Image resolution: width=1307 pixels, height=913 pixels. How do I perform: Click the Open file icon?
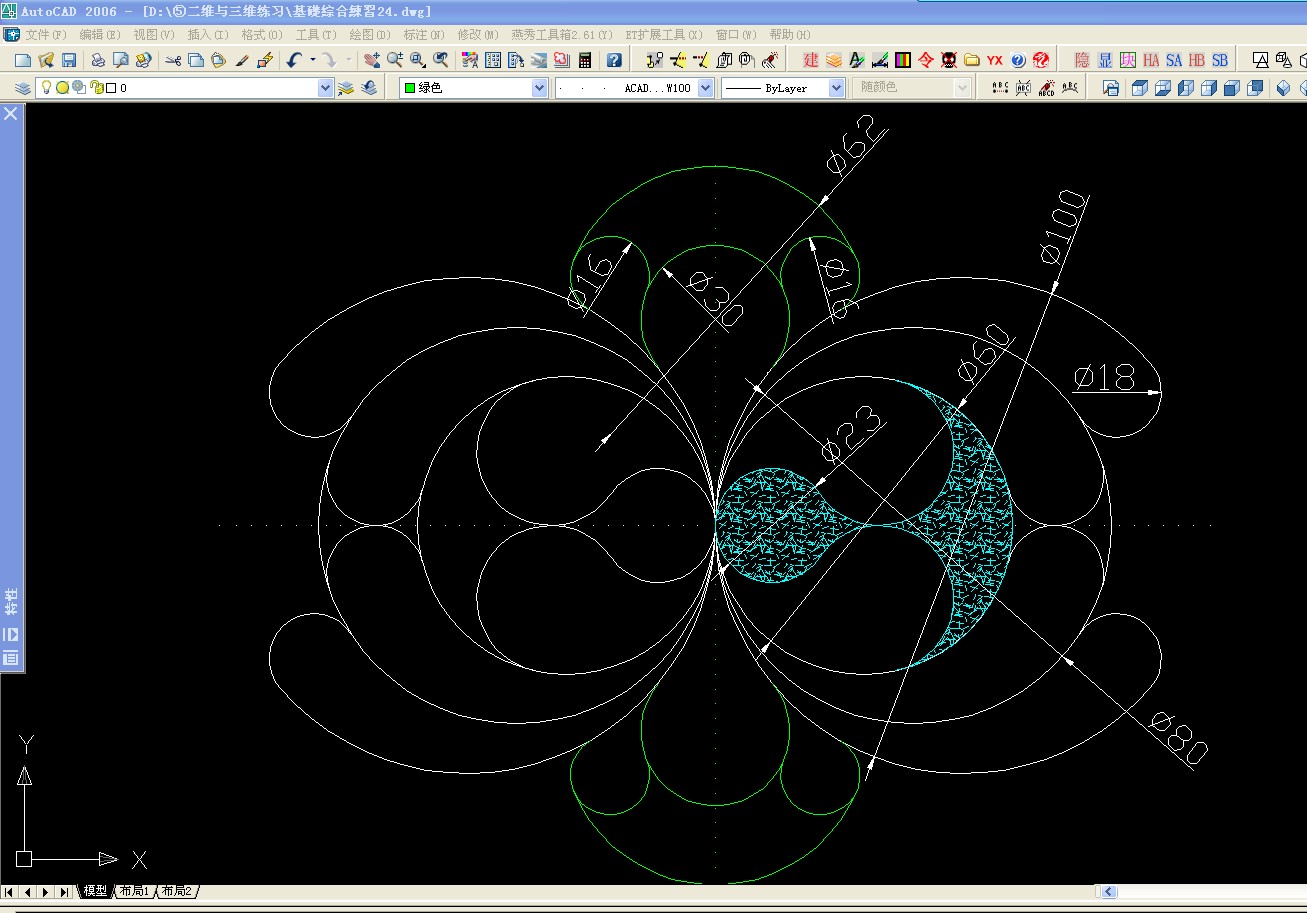point(46,60)
